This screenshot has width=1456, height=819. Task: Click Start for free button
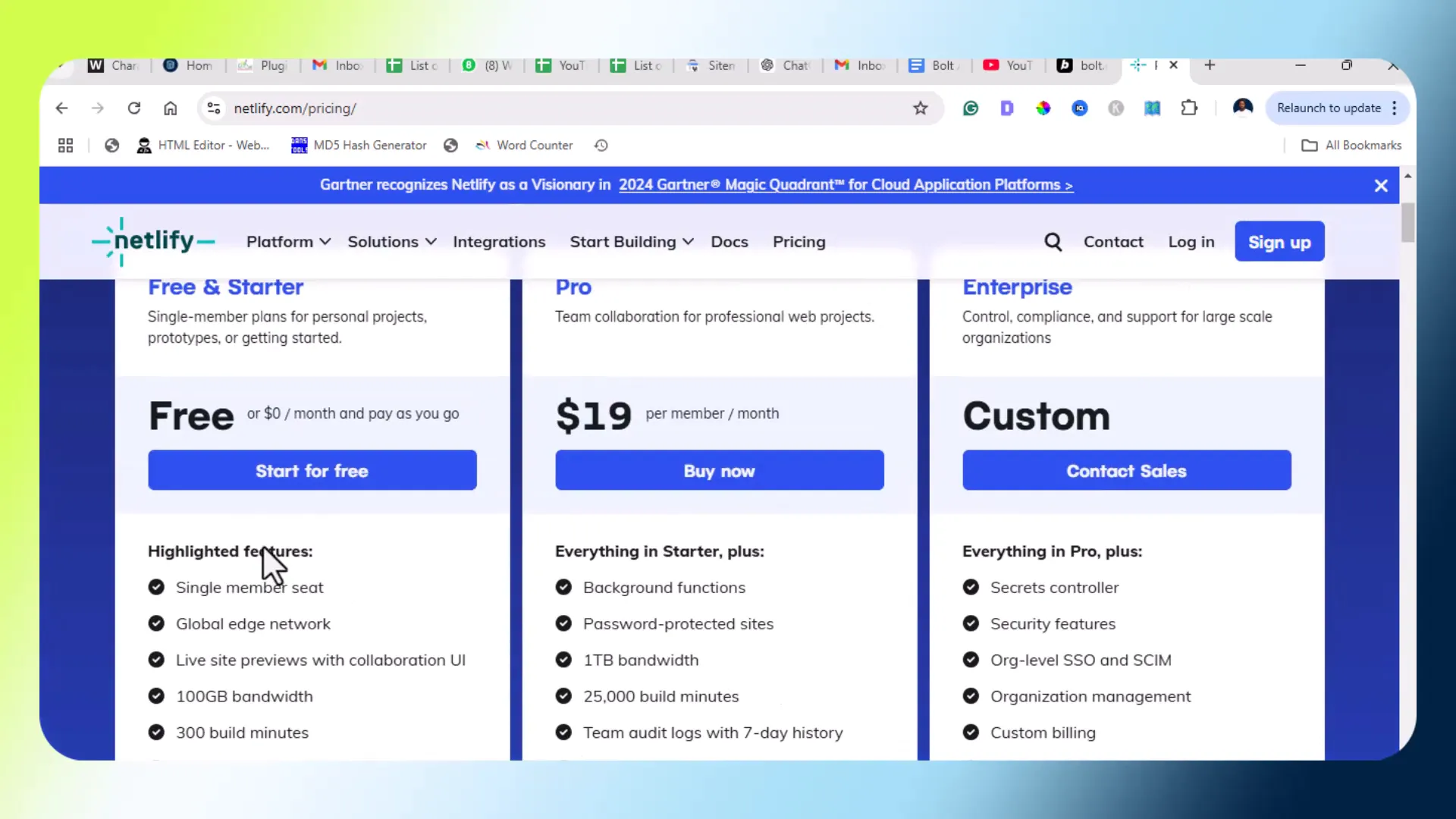(x=312, y=470)
